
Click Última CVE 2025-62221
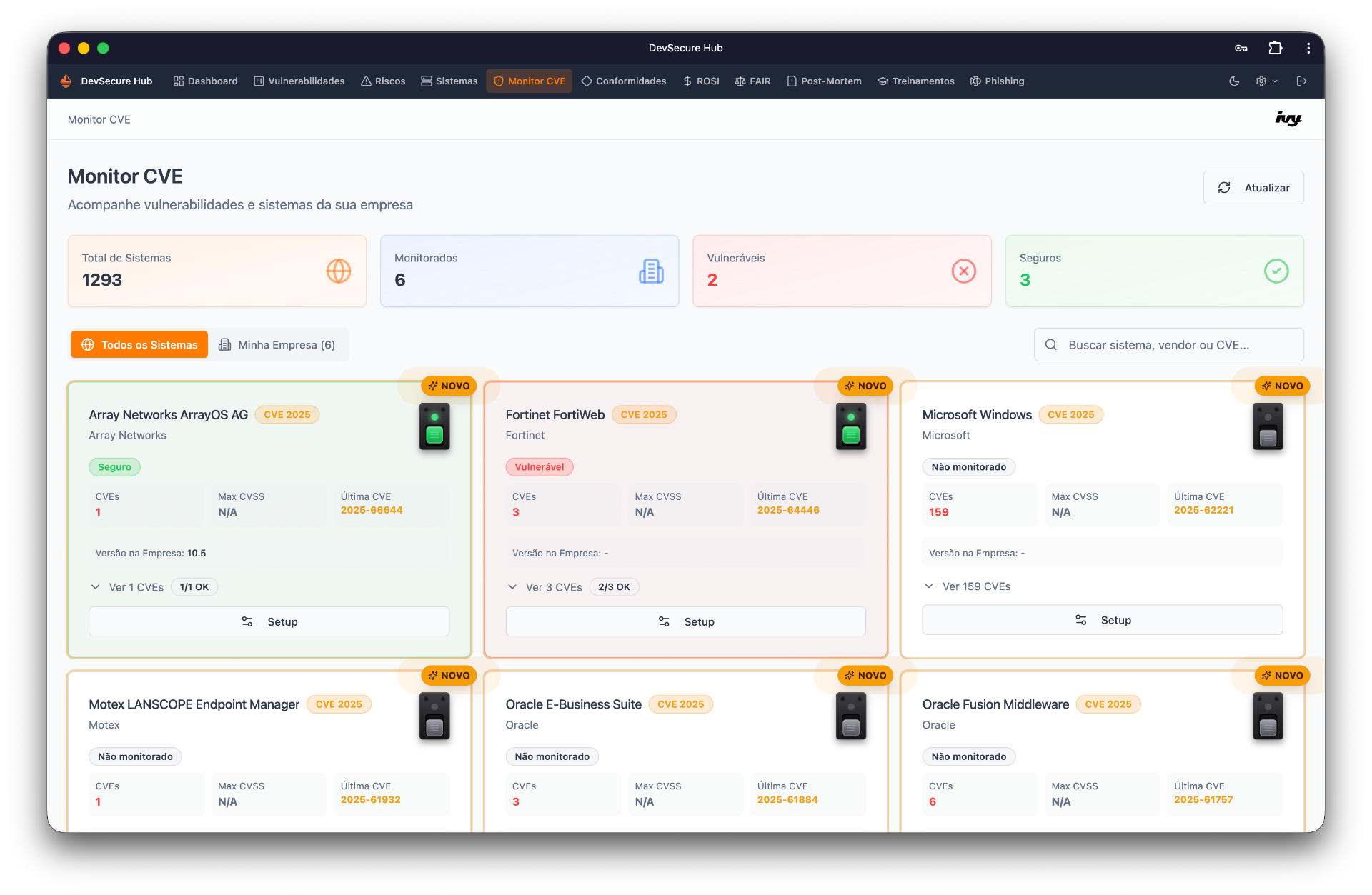pyautogui.click(x=1204, y=511)
